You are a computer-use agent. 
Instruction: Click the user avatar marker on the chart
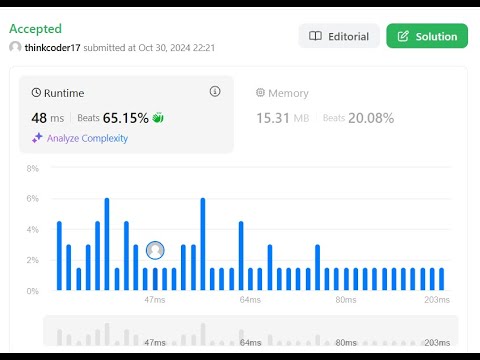[x=155, y=250]
